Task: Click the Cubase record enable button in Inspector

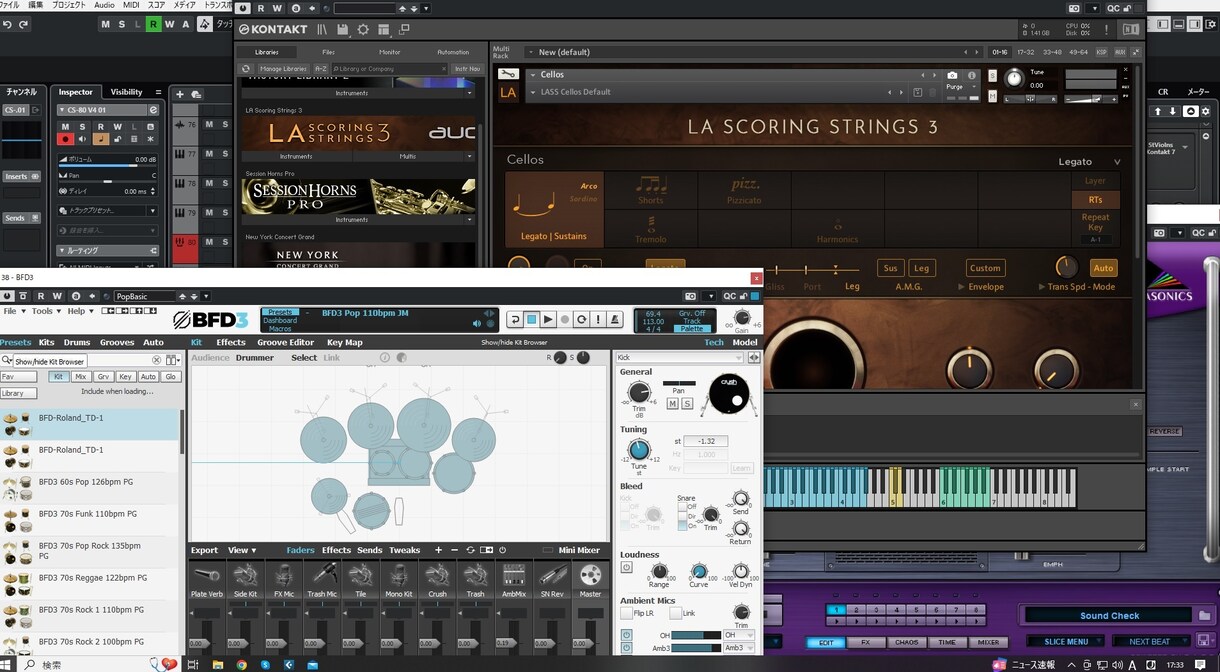Action: point(65,140)
